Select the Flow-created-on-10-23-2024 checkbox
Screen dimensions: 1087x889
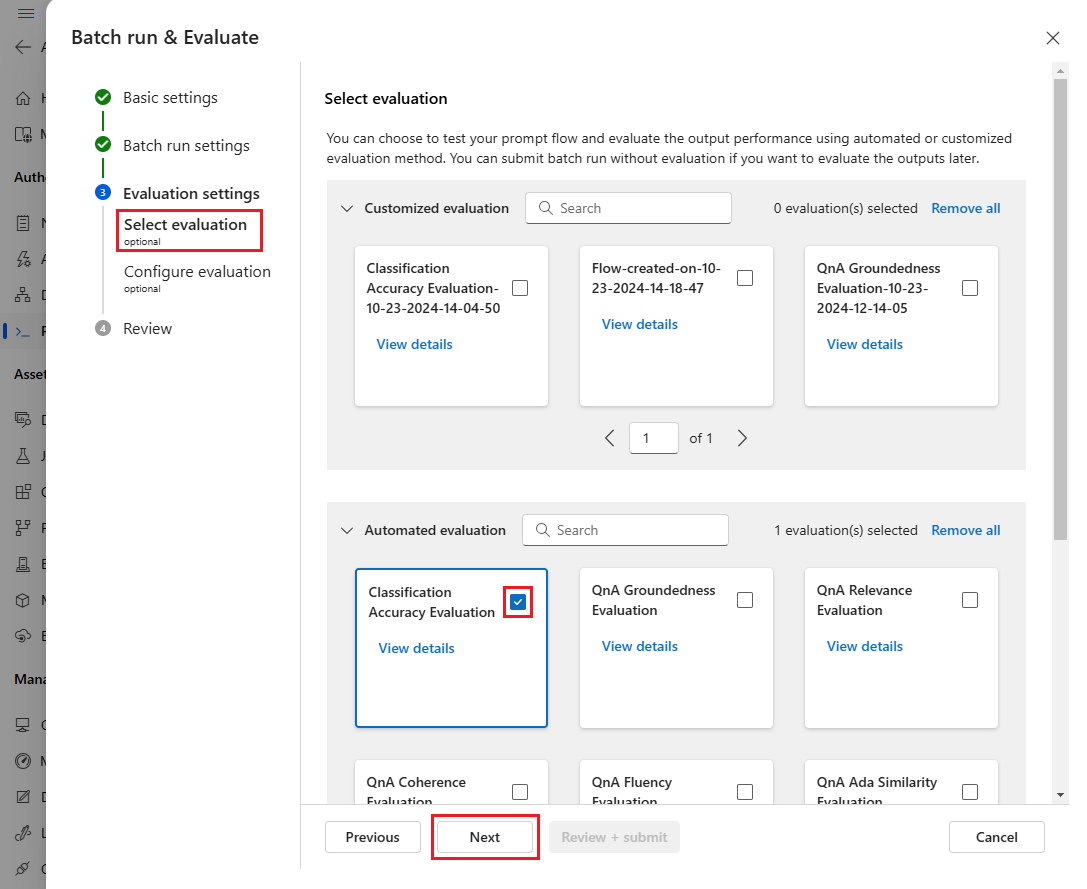(x=745, y=278)
